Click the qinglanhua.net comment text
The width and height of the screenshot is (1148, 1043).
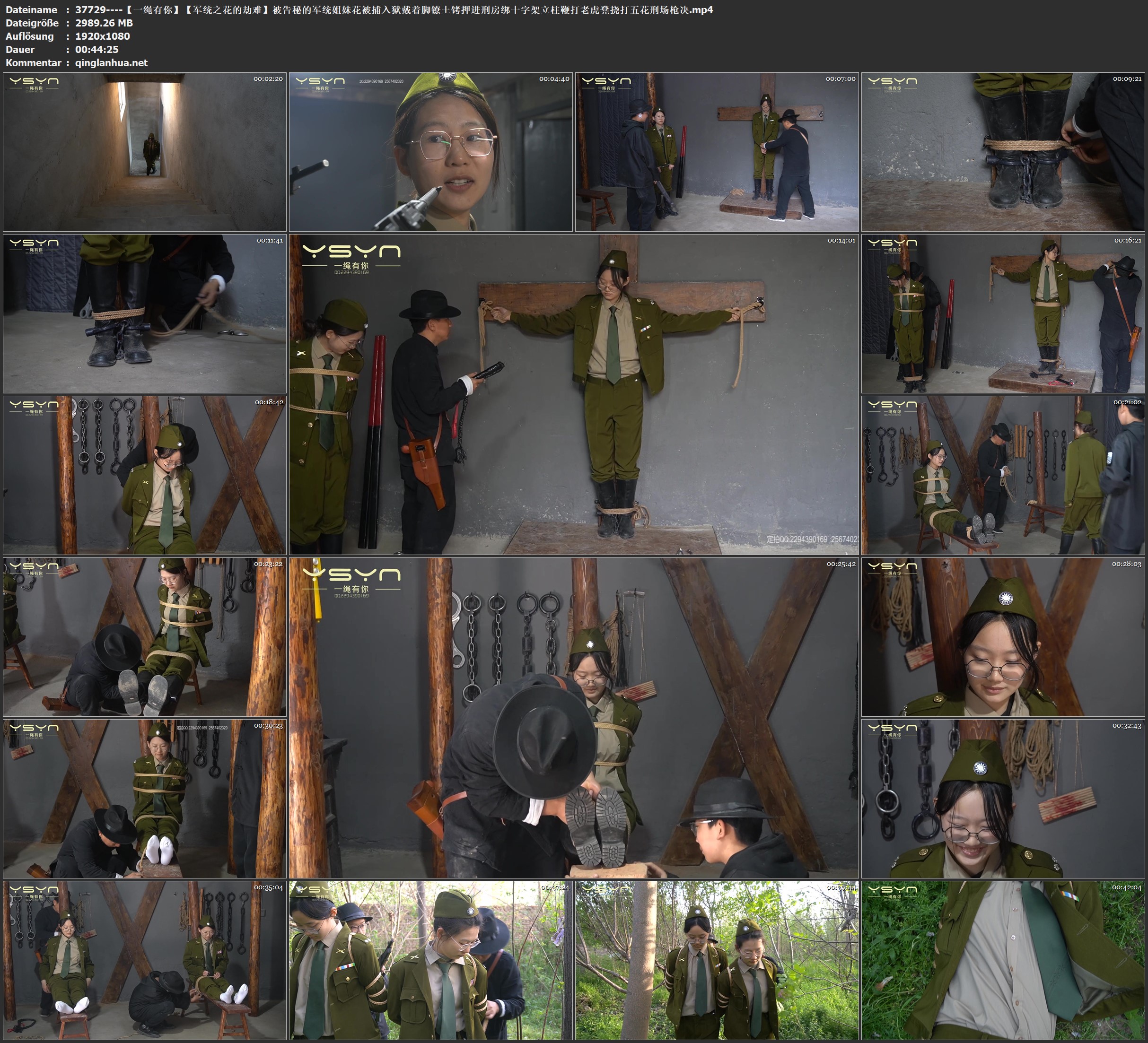111,62
